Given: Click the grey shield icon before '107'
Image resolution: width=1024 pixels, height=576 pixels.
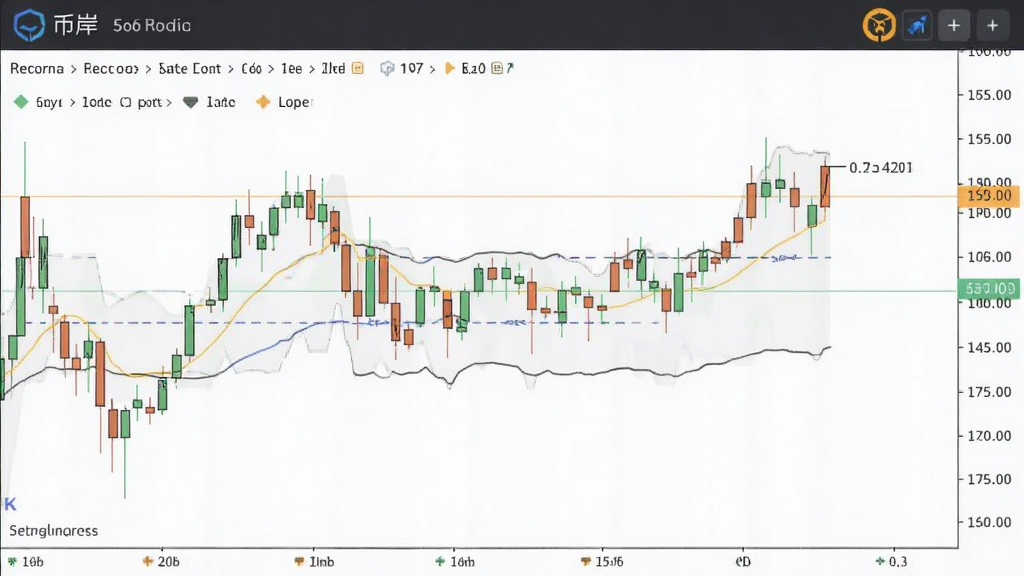Looking at the screenshot, I should point(387,69).
